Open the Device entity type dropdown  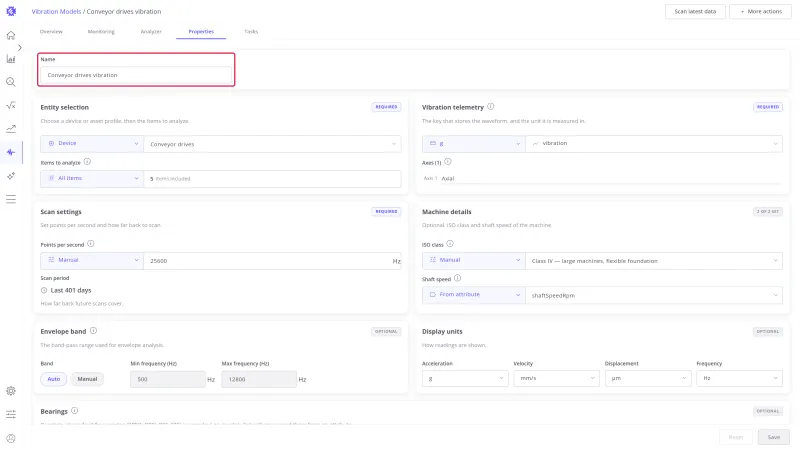pos(92,144)
